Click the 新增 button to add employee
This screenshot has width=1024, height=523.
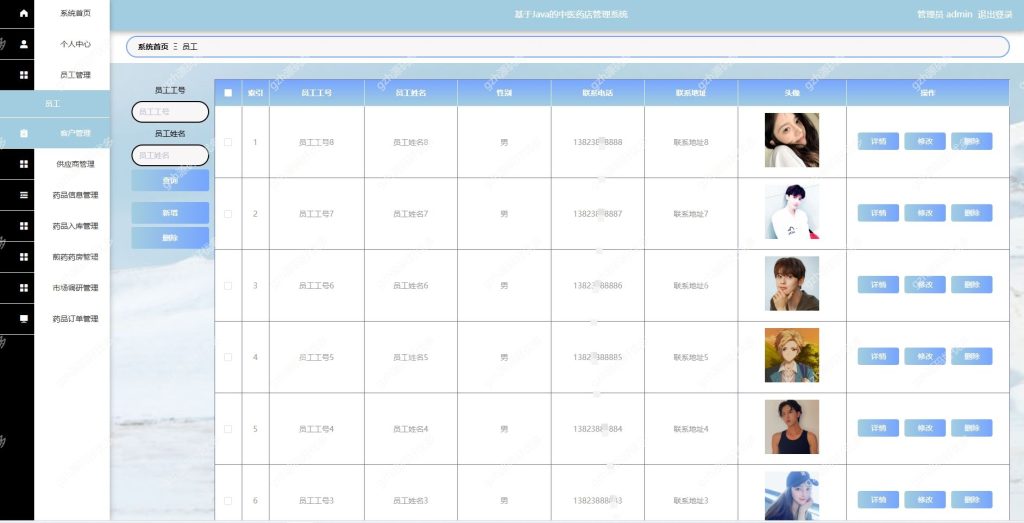coord(170,213)
